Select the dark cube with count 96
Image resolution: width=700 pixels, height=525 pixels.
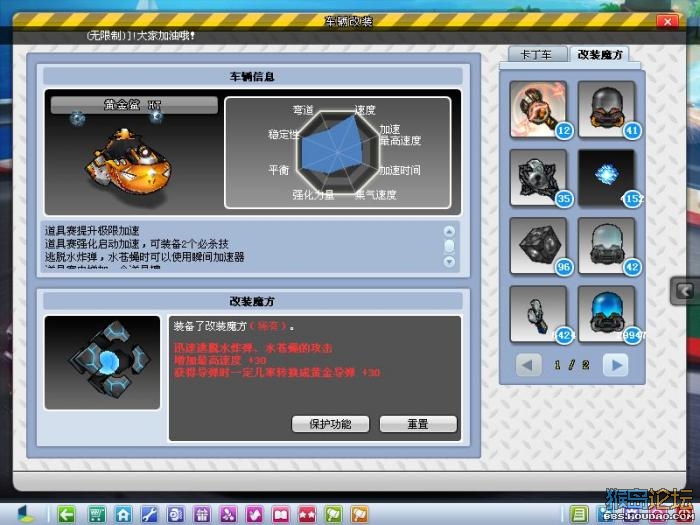pyautogui.click(x=538, y=246)
